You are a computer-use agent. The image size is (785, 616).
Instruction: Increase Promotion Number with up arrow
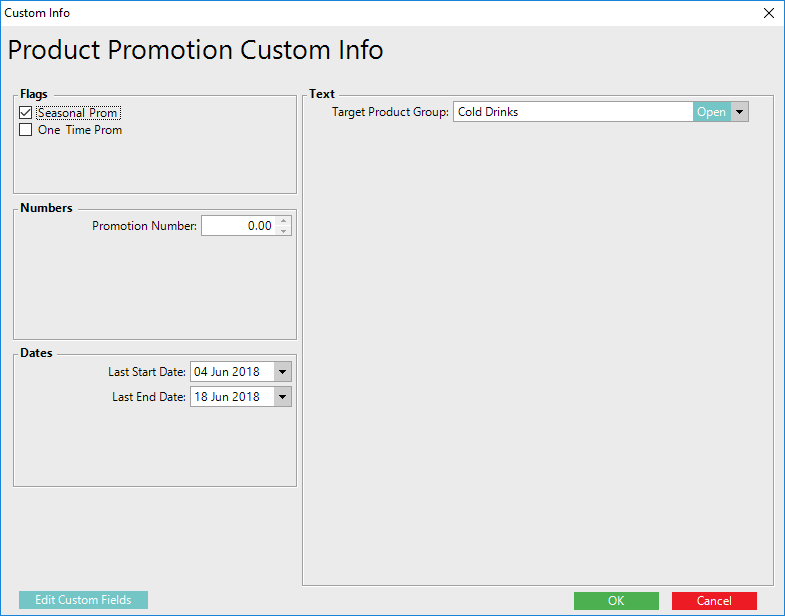click(284, 221)
